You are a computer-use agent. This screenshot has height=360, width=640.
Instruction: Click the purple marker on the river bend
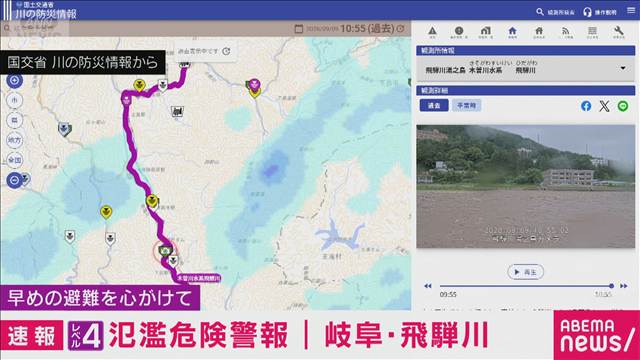point(127,99)
